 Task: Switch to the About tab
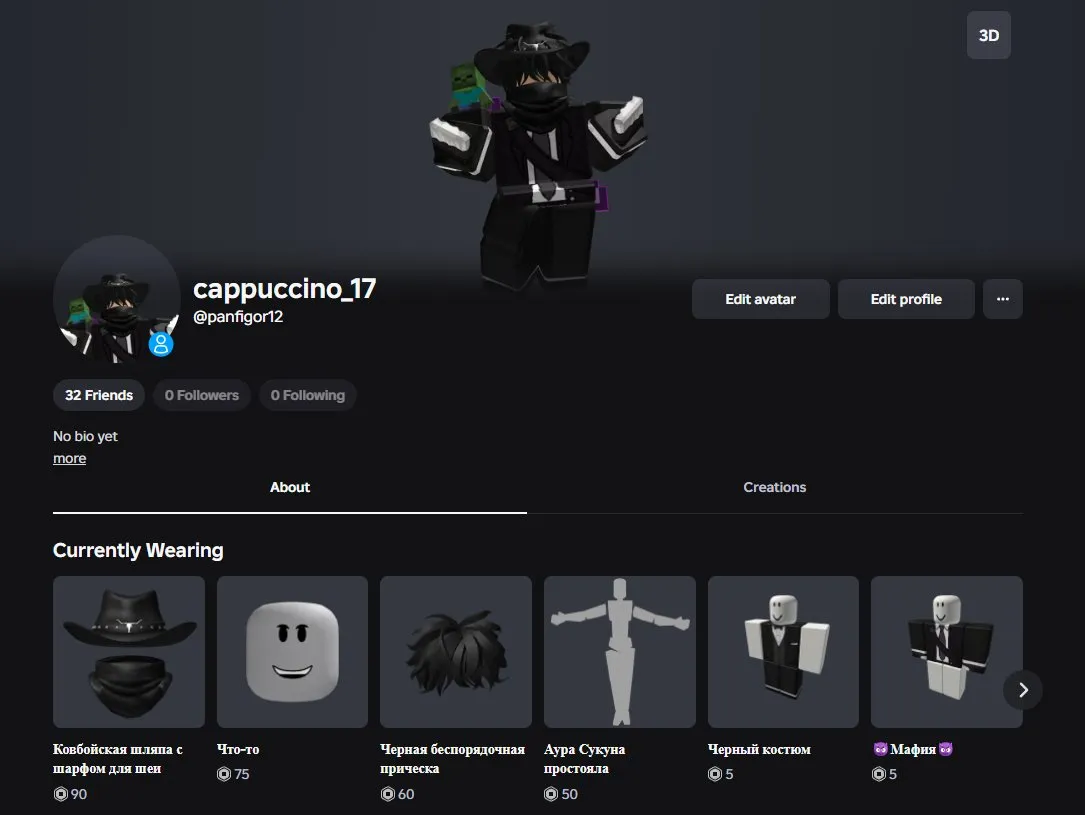coord(290,487)
